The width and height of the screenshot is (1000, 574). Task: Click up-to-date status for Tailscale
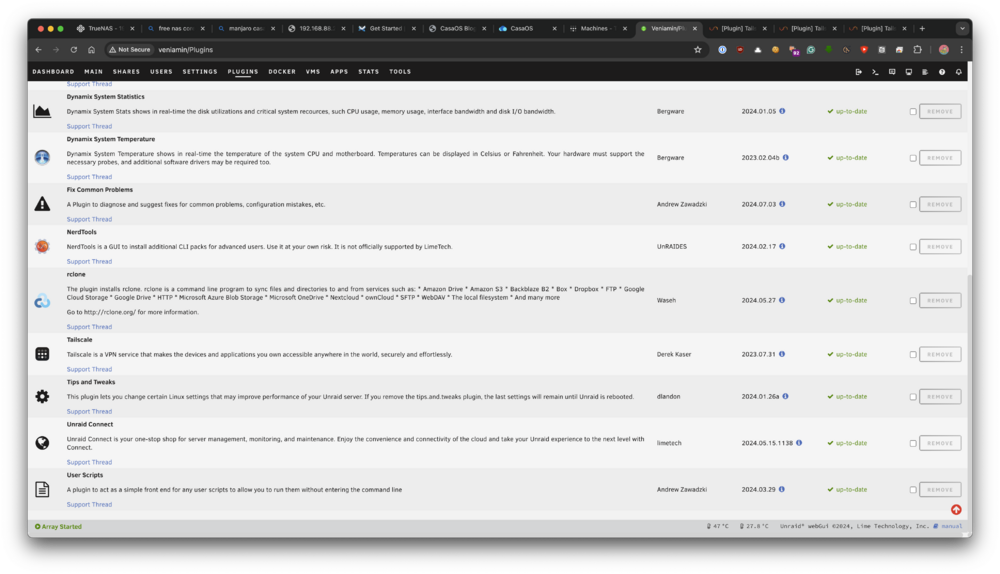(847, 354)
